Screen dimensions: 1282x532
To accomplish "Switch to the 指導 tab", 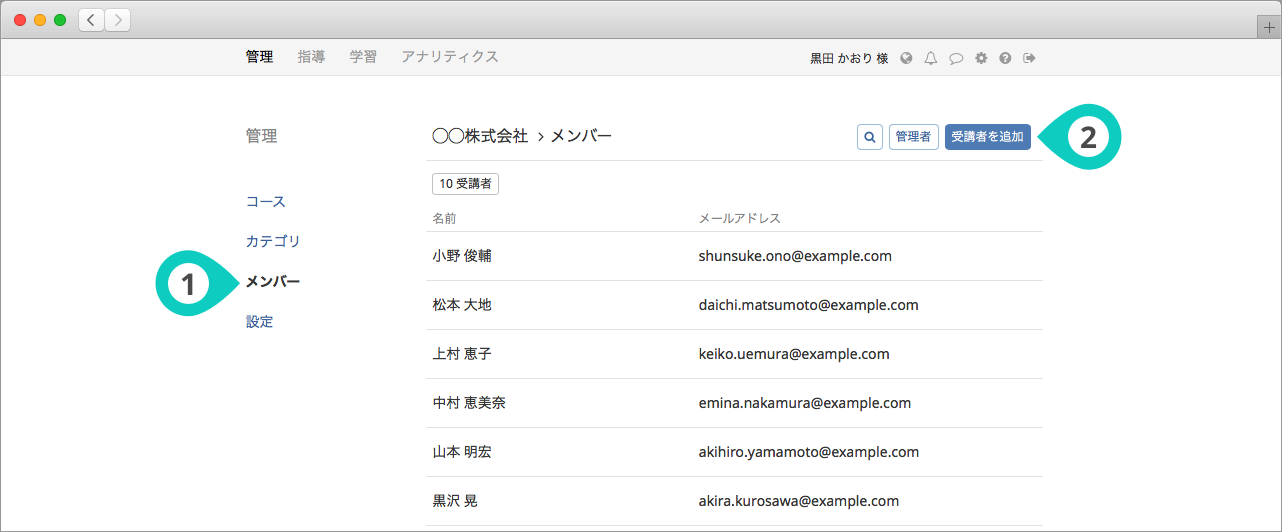I will click(x=311, y=57).
